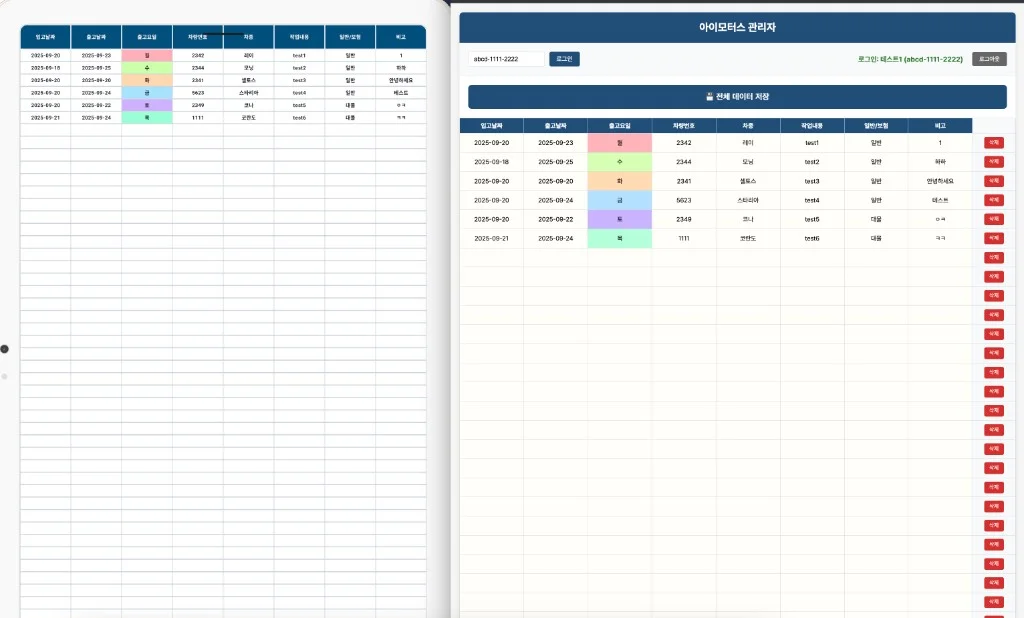Image resolution: width=1024 pixels, height=618 pixels.
Task: Click the green 수 cell in admin table
Action: 619,161
